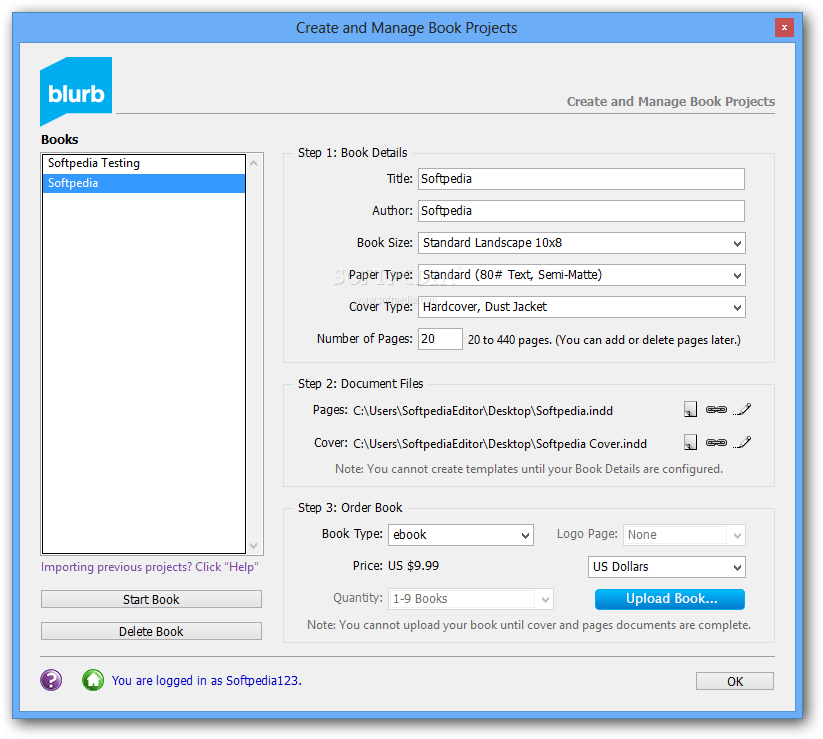Open the Book Size dropdown

tap(582, 243)
